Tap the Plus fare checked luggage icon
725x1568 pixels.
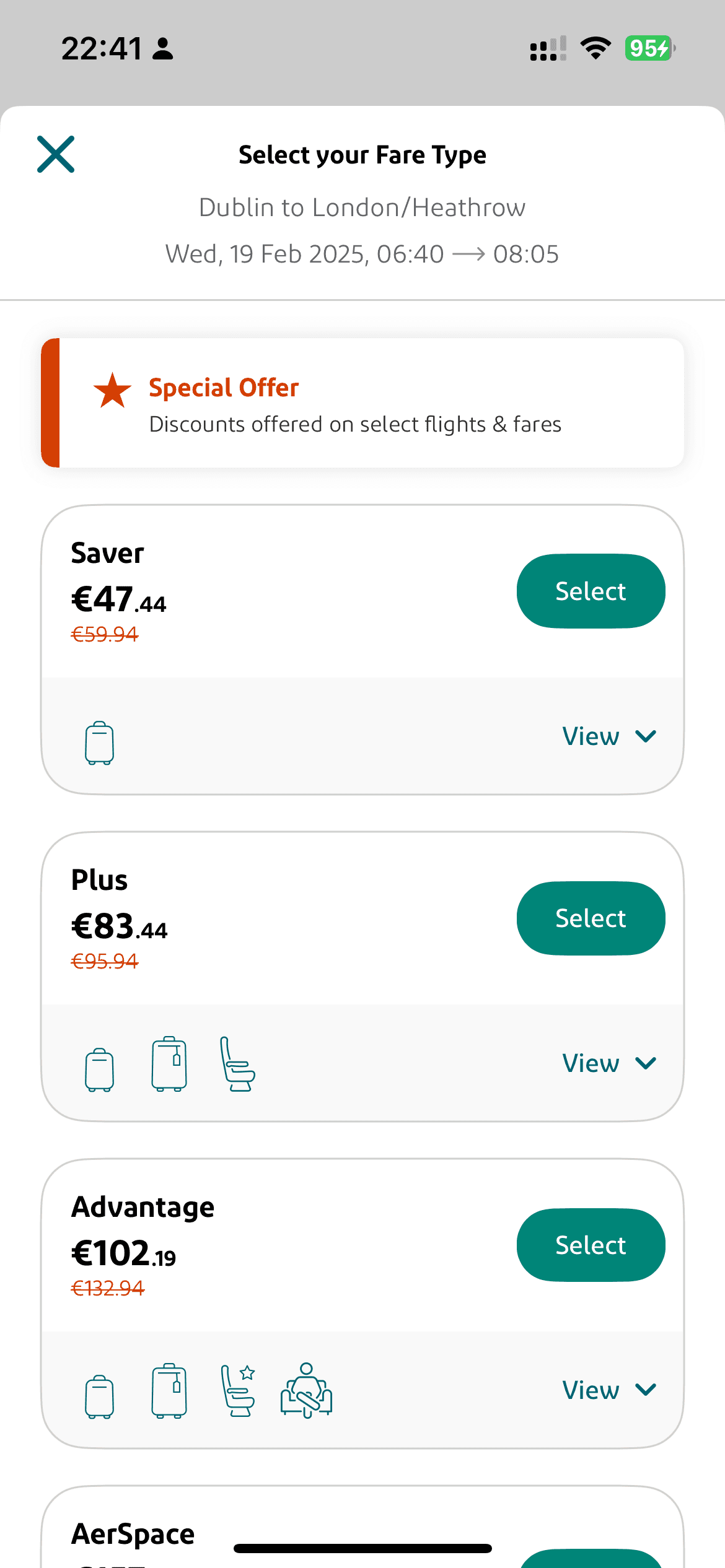coord(169,1063)
